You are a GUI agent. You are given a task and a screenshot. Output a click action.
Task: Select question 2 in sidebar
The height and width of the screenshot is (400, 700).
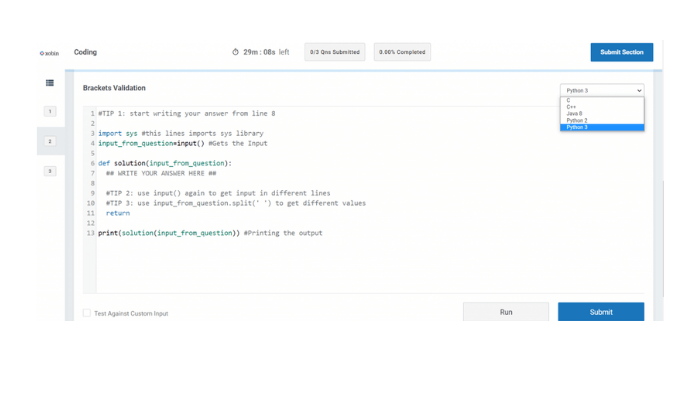tap(50, 141)
